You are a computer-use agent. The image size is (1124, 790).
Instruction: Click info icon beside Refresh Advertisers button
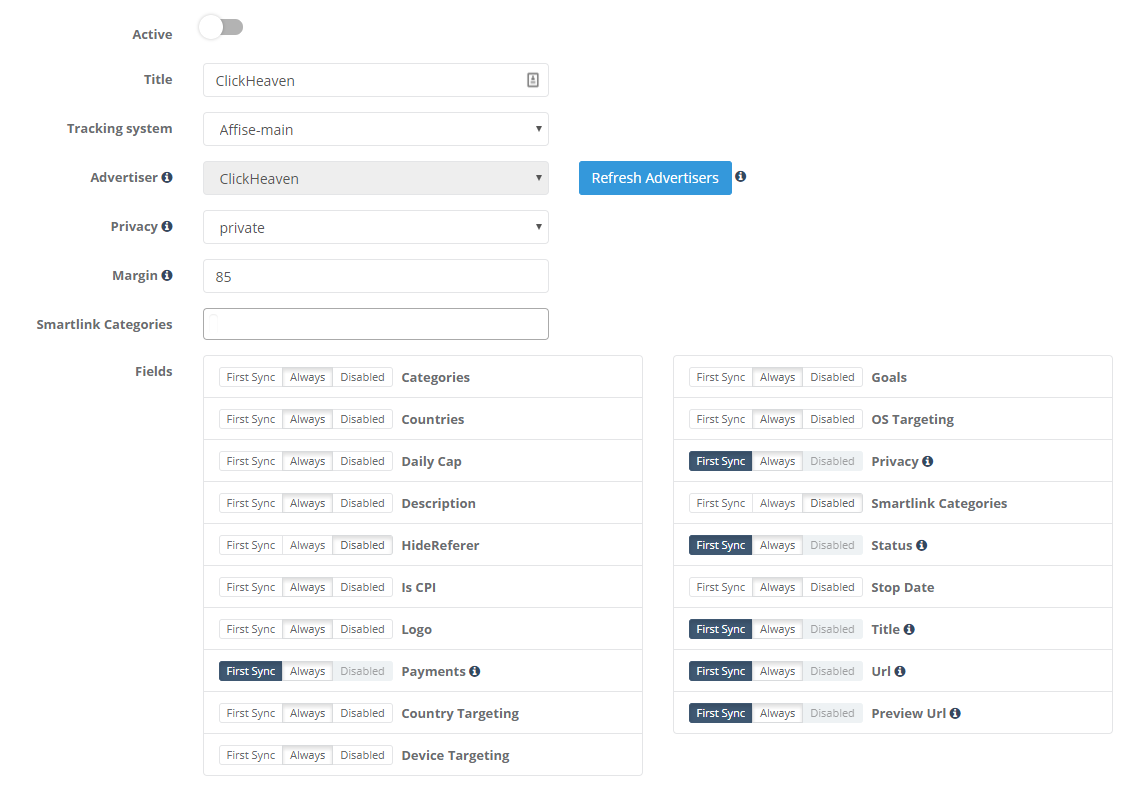[x=741, y=177]
